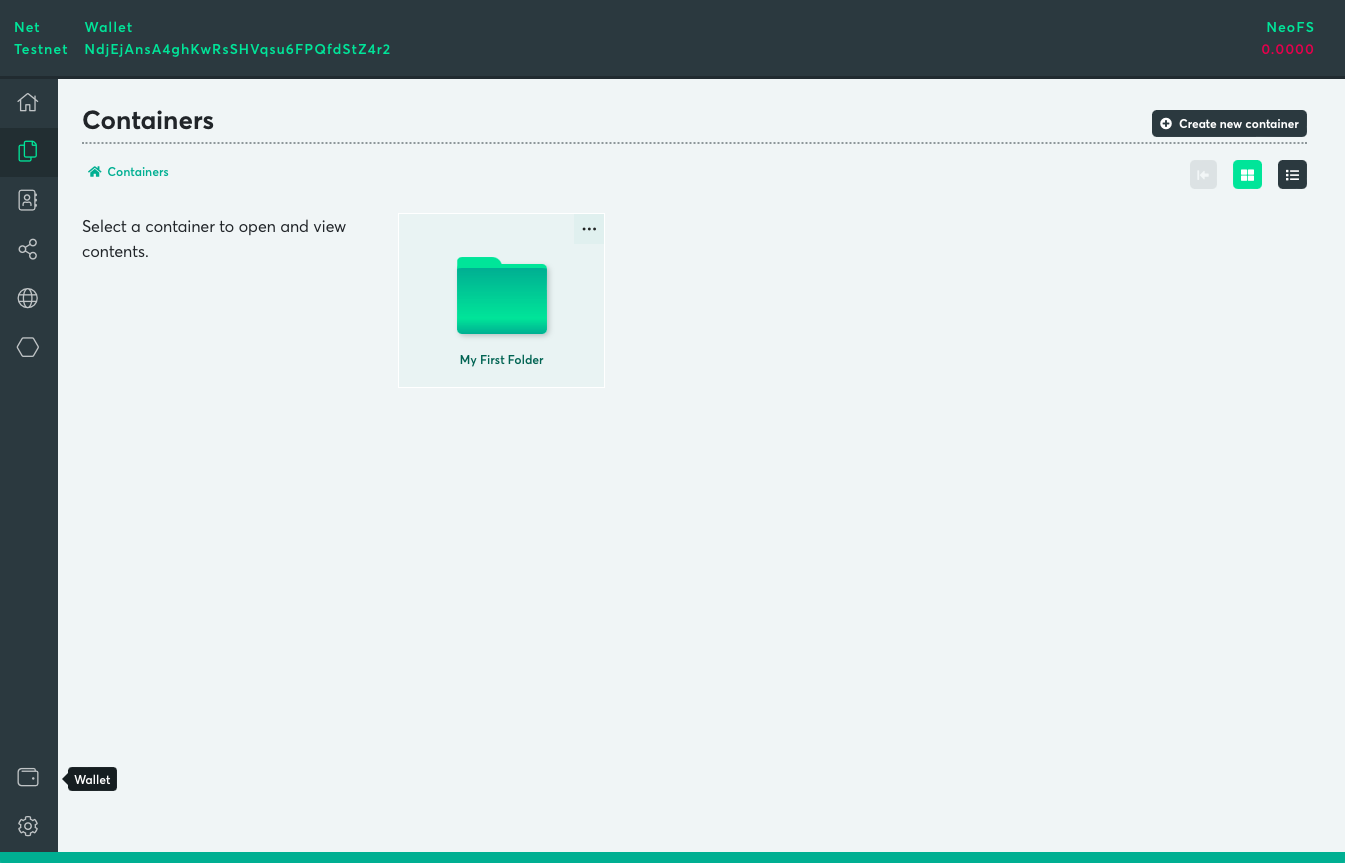Switch to grid view layout

click(x=1247, y=175)
